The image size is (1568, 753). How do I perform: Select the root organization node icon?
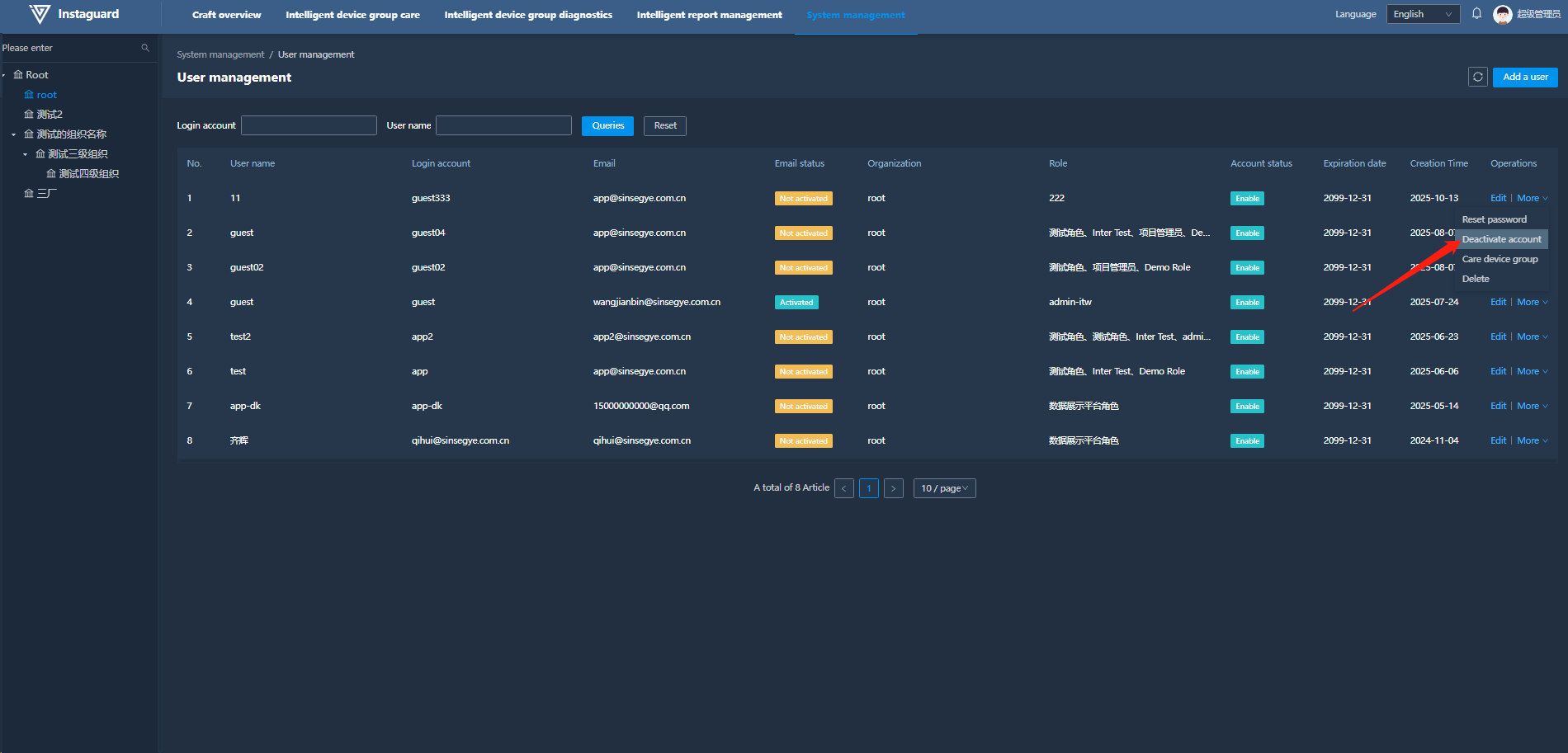click(x=29, y=95)
